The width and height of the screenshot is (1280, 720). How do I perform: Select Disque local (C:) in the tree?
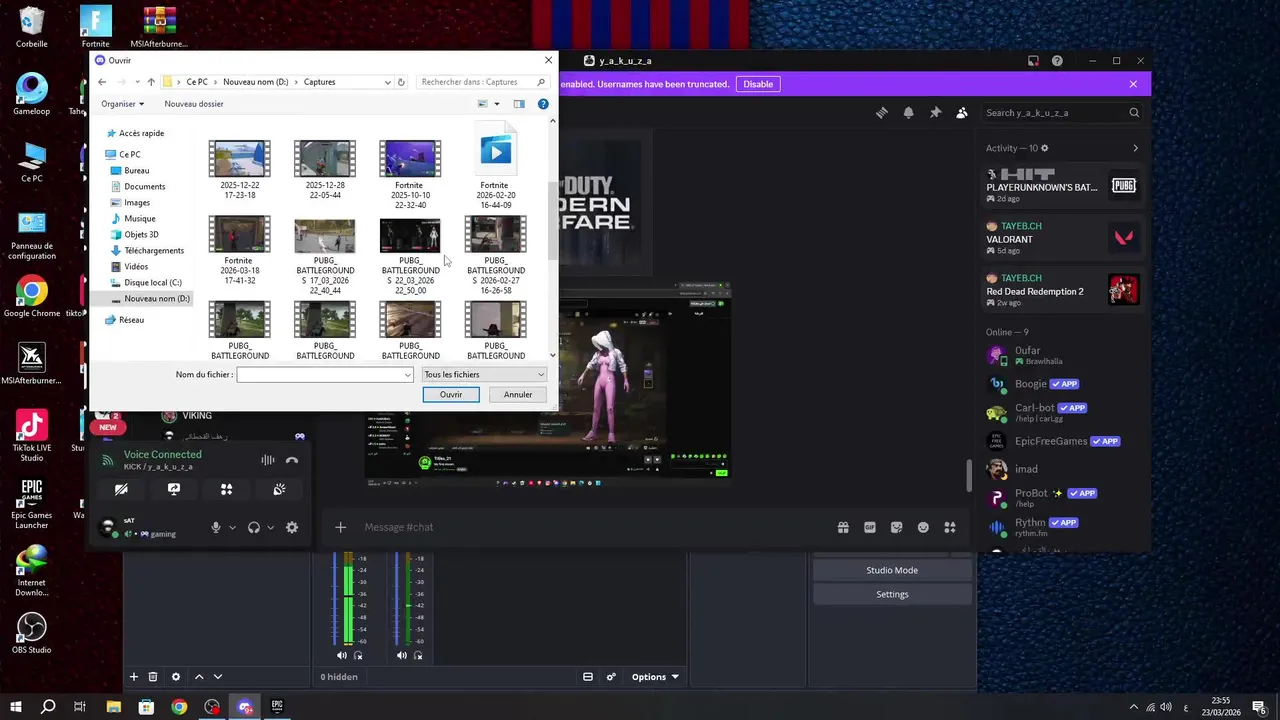[x=153, y=283]
